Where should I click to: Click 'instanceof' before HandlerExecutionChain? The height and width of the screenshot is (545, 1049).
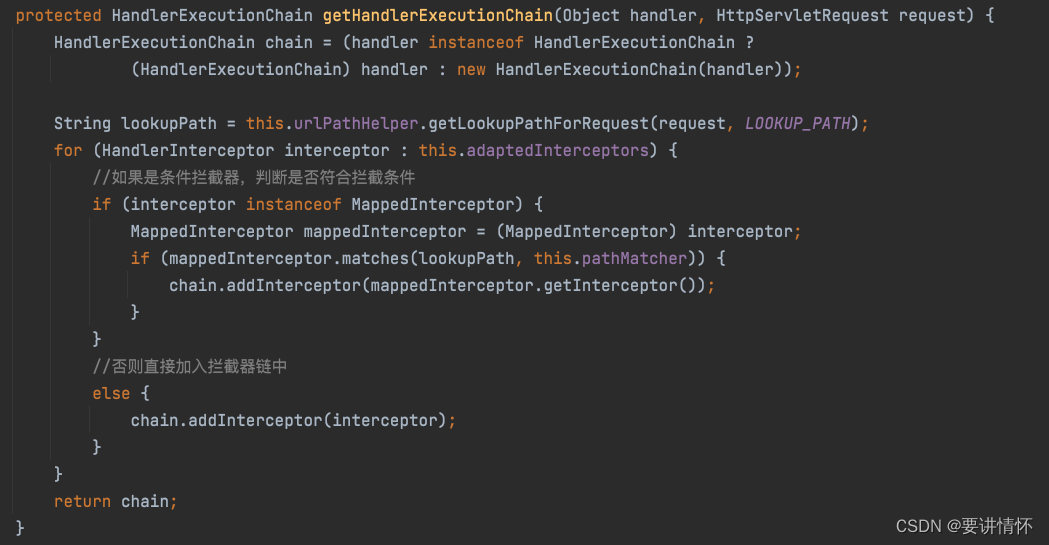[476, 43]
